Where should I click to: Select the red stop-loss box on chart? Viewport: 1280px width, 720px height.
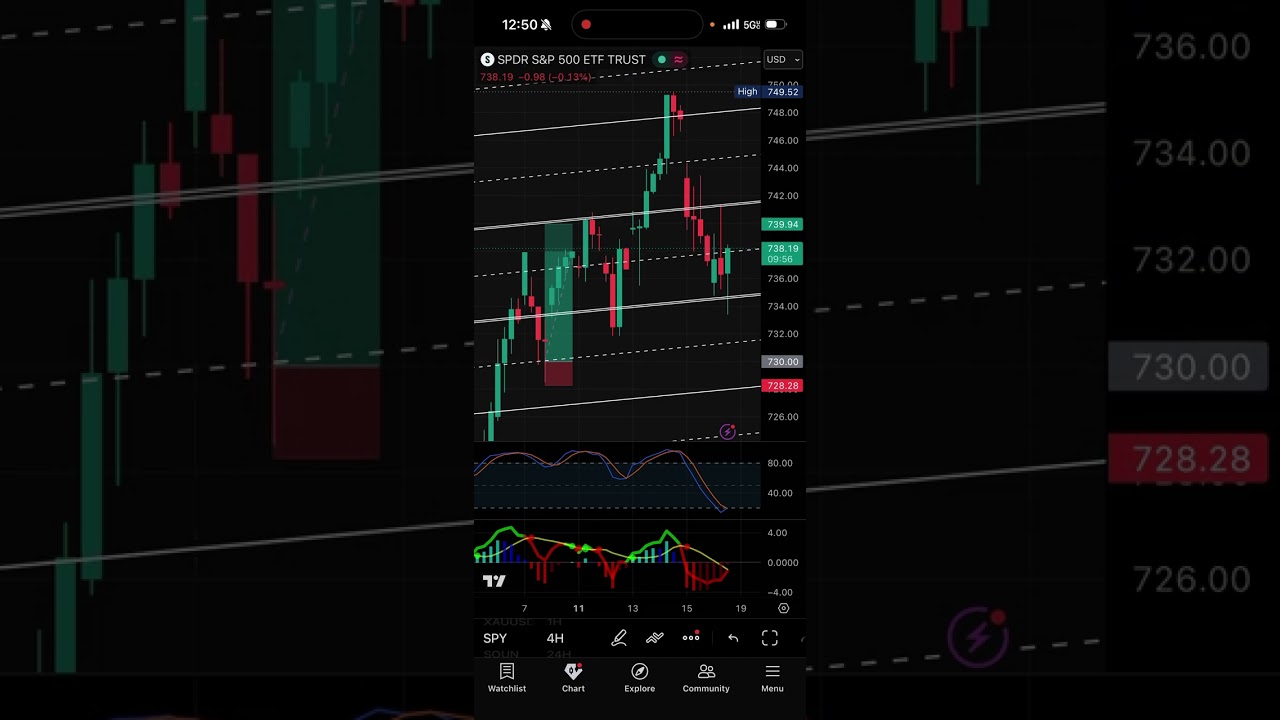tap(558, 373)
